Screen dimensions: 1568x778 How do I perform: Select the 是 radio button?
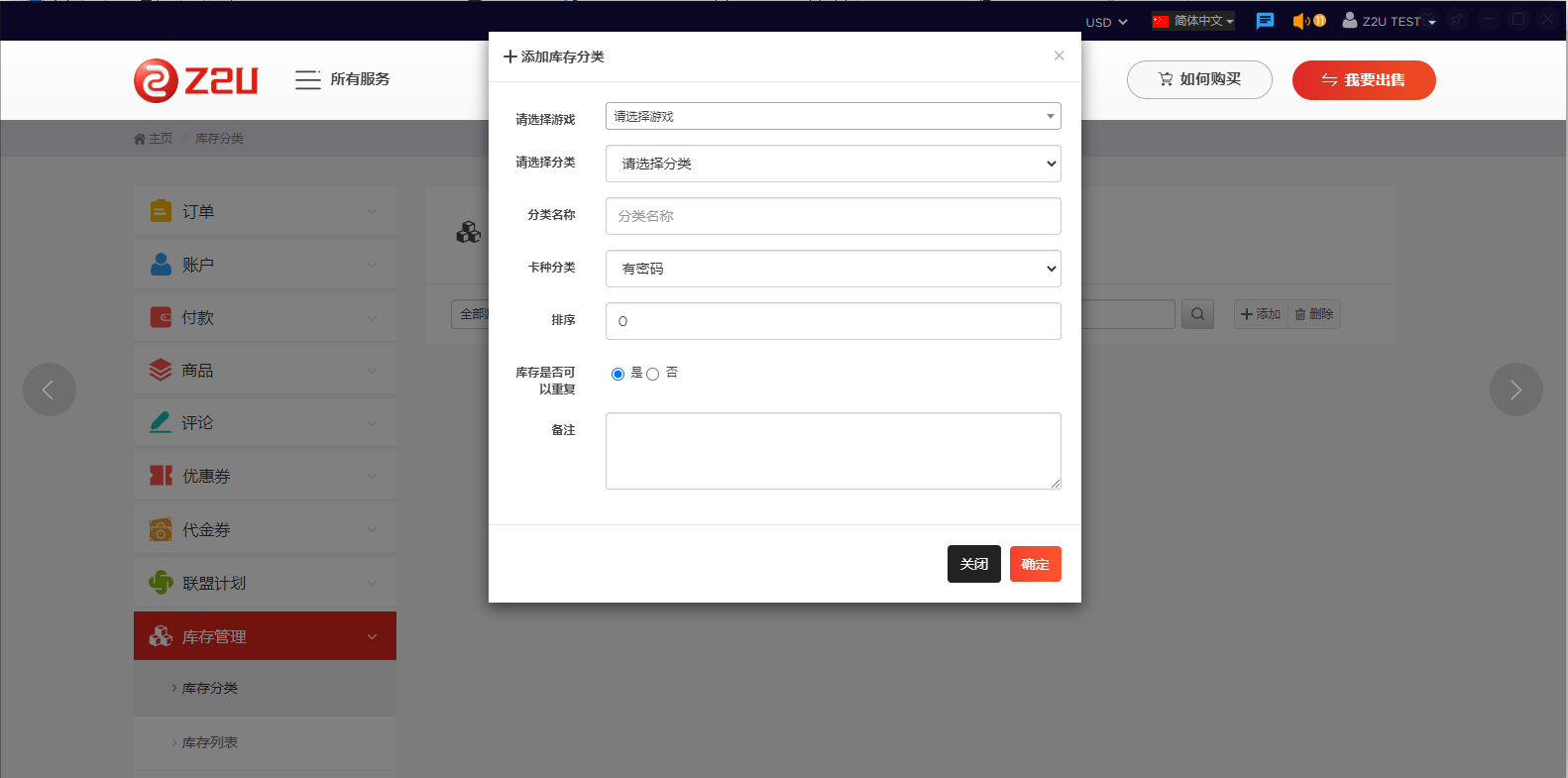[x=617, y=374]
